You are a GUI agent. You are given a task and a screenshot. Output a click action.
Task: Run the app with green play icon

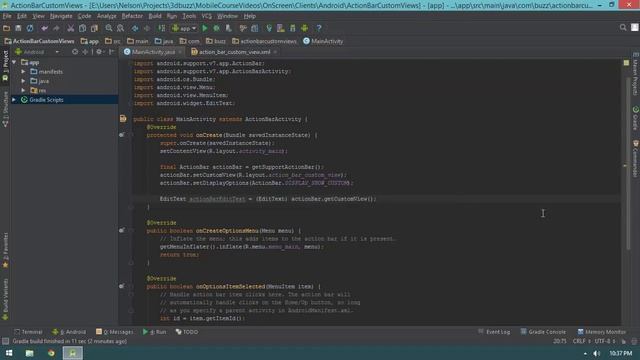[x=205, y=28]
